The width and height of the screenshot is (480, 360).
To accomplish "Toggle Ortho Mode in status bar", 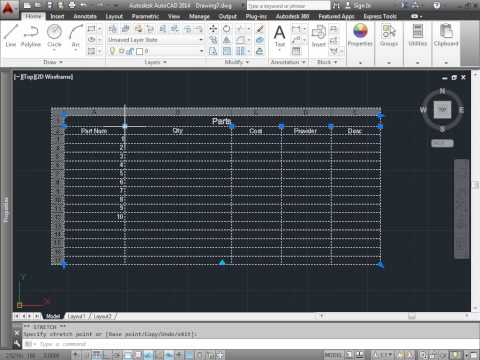I will [x=106, y=355].
